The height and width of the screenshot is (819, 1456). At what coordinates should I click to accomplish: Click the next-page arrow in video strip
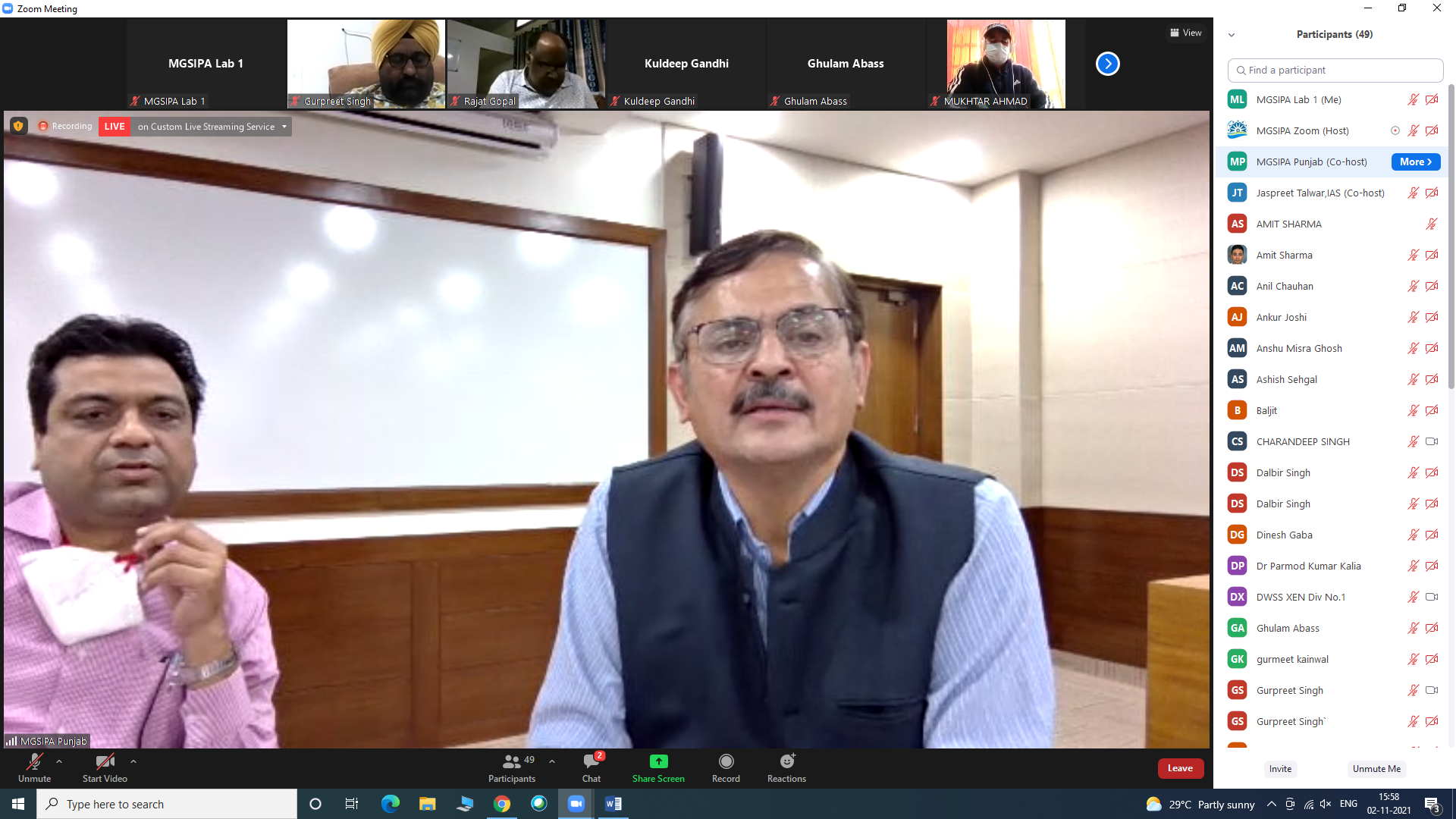(1107, 64)
